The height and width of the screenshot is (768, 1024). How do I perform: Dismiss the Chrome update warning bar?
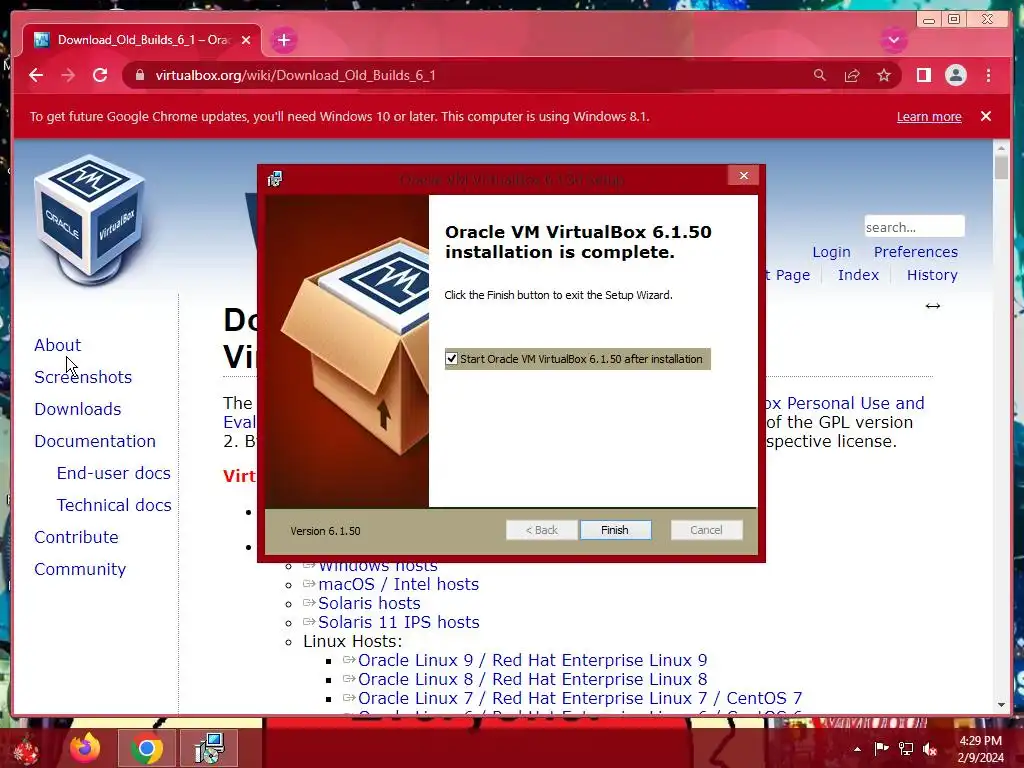(985, 116)
